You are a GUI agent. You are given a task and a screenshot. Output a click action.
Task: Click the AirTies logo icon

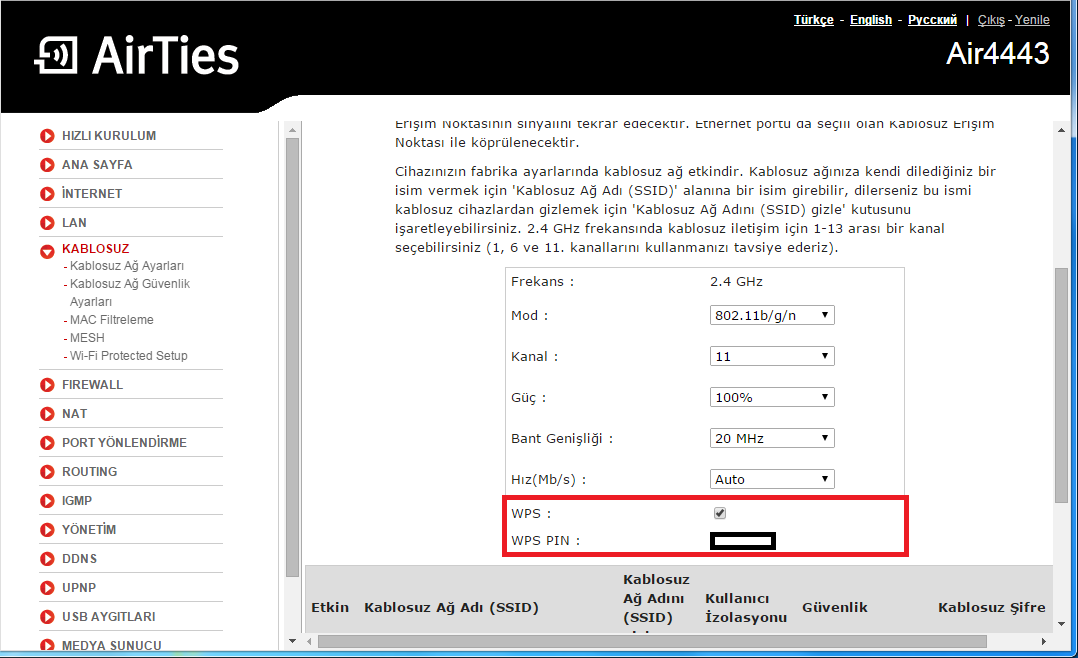(x=56, y=55)
